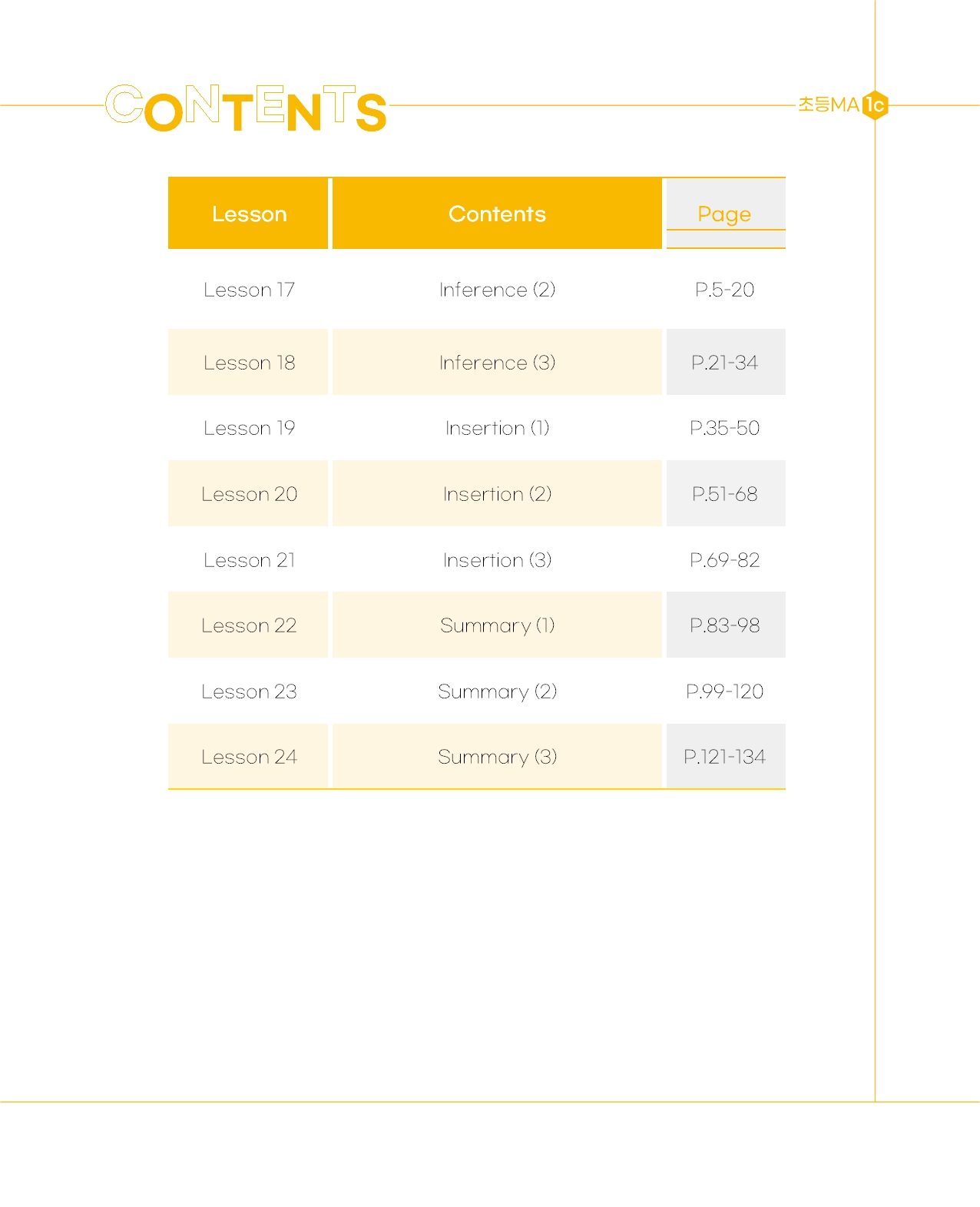Select the Contents column header
The height and width of the screenshot is (1207, 980).
coord(497,214)
